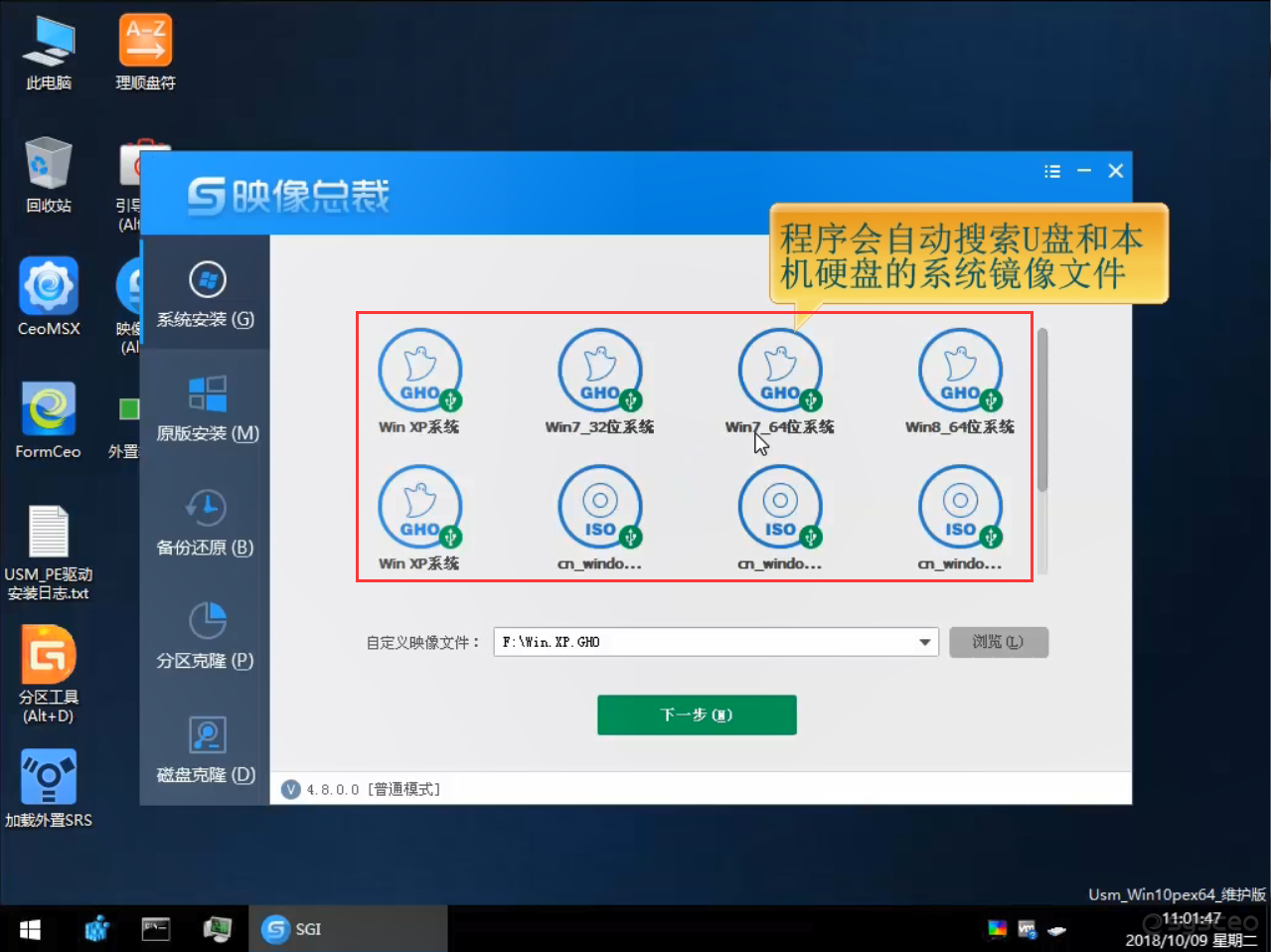
Task: Select the Win7_32位系统 GHO image
Action: 599,382
